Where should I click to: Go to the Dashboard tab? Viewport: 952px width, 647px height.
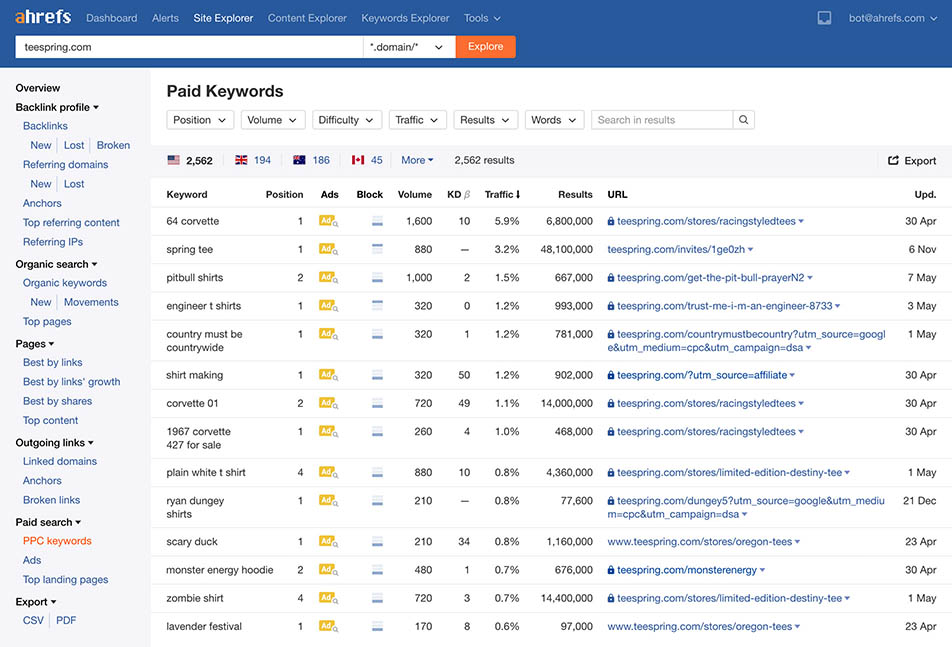pos(112,18)
